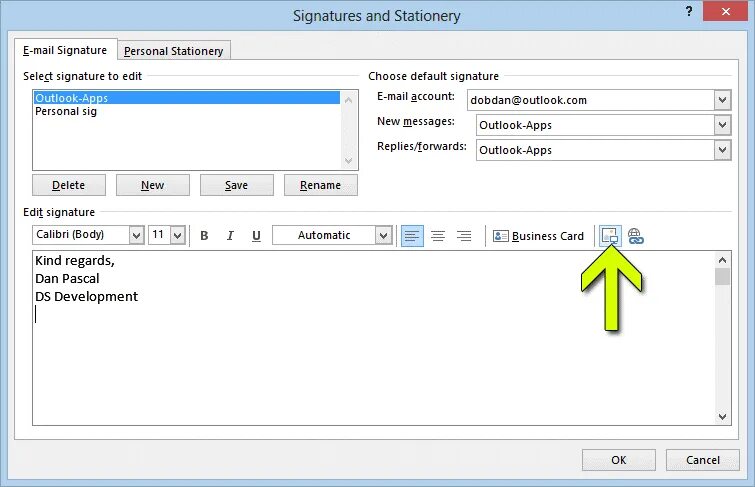Viewport: 755px width, 487px height.
Task: Click the New signature button
Action: point(153,185)
